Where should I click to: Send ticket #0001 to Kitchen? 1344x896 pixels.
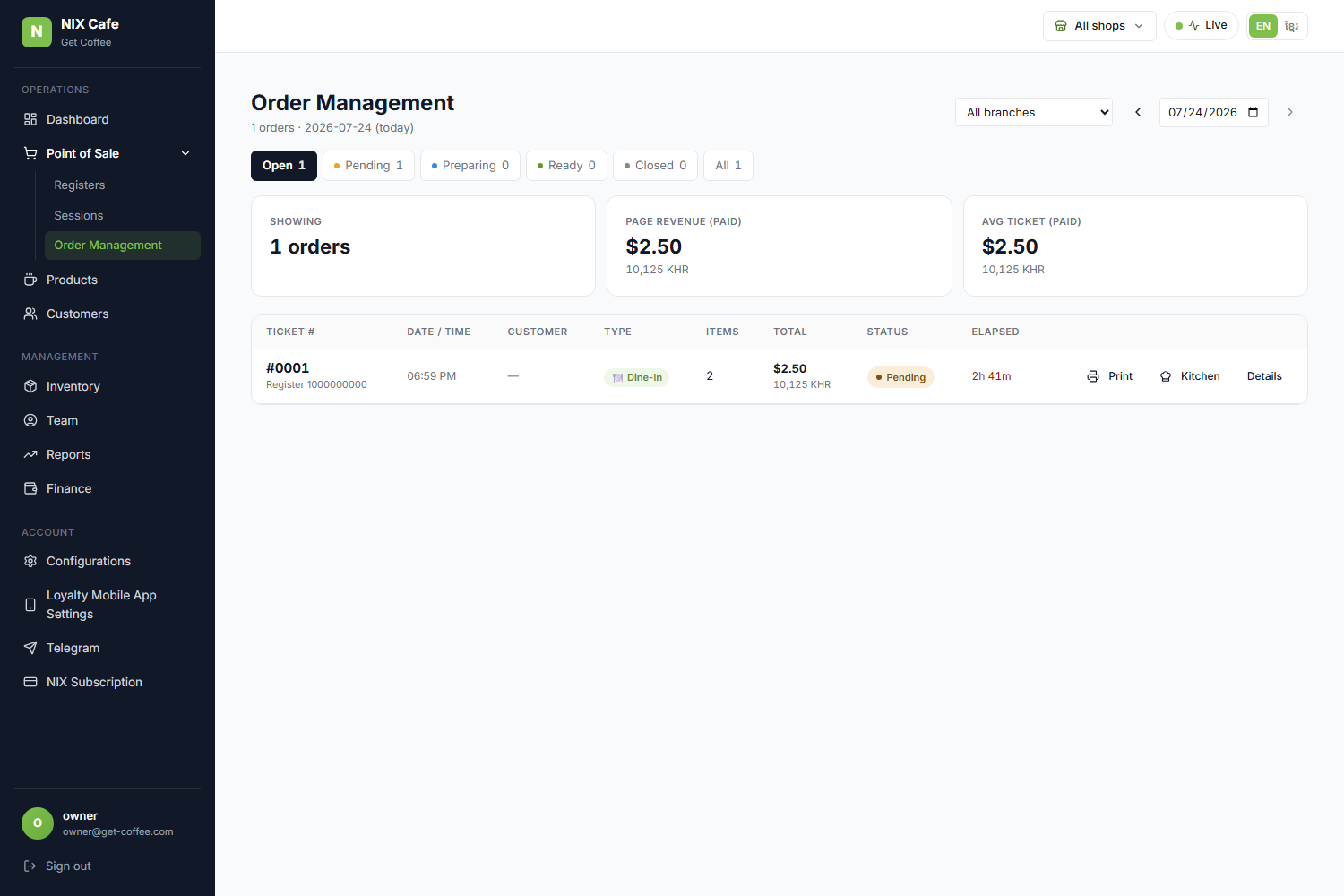(1190, 376)
